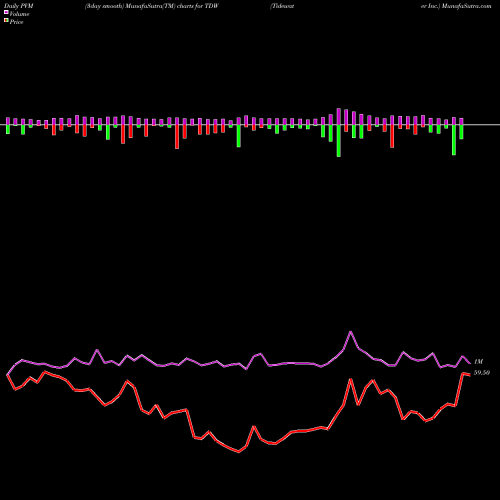Click the 'Volume' legend label
The width and height of the screenshot is (500, 500).
pyautogui.click(x=19, y=14)
